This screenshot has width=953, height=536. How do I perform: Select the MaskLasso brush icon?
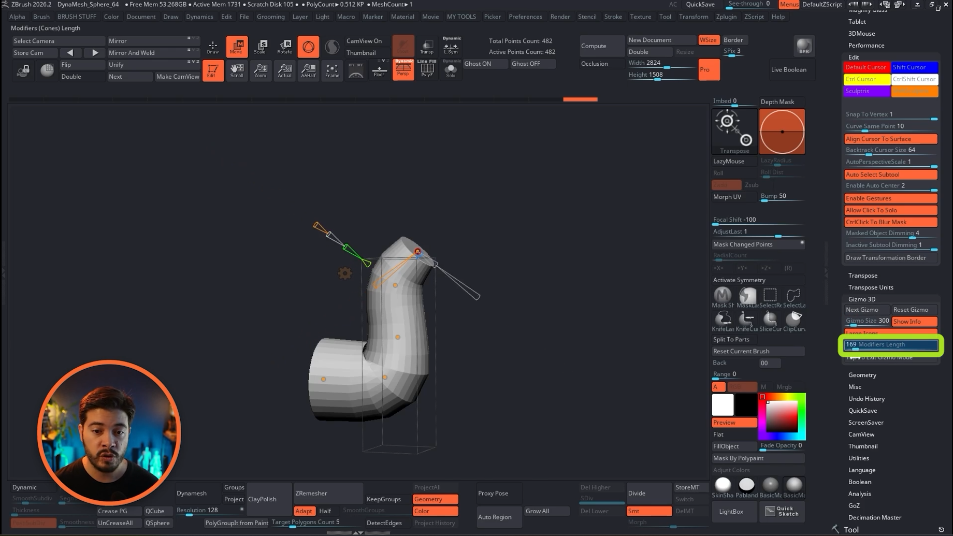[746, 297]
